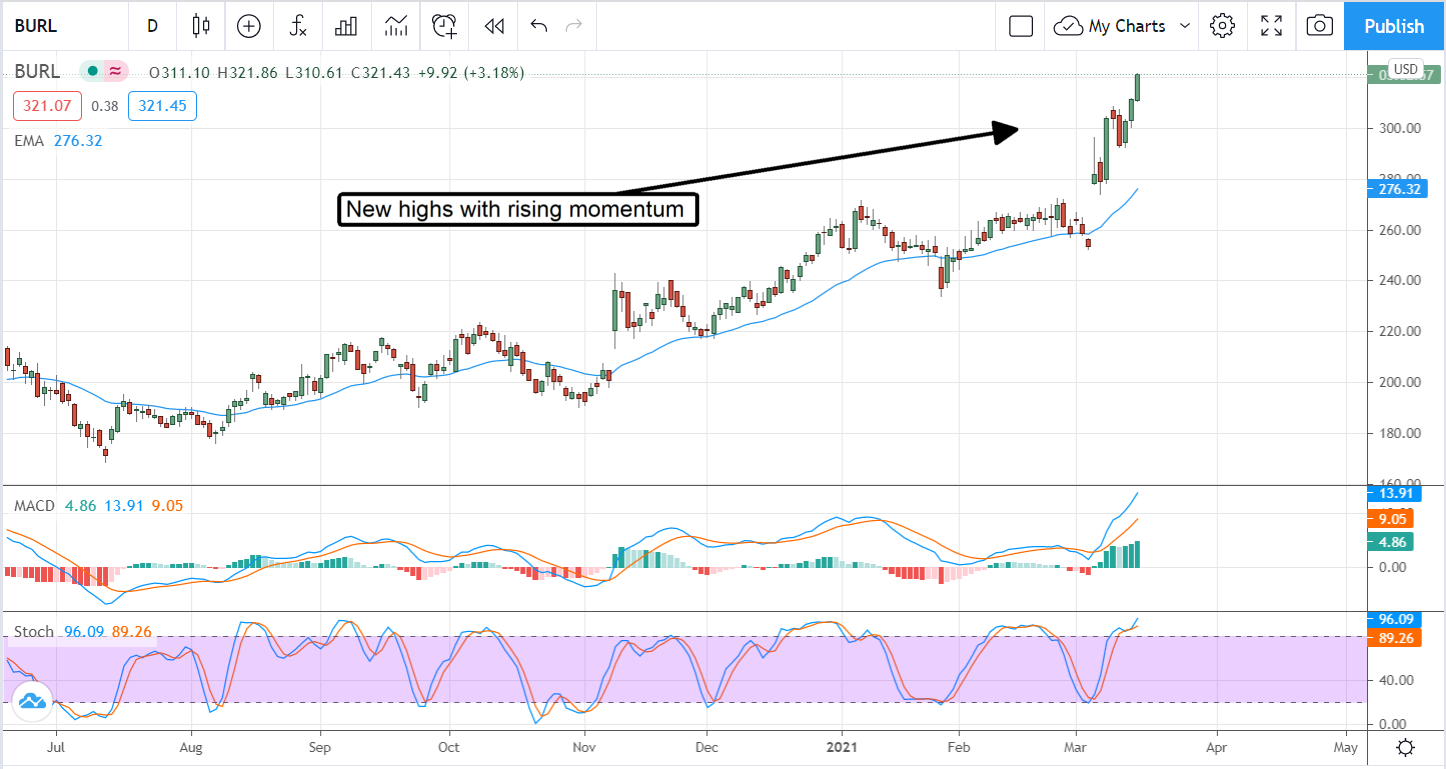The image size is (1446, 769).
Task: Click the Compare or Add Symbol icon
Action: (249, 26)
